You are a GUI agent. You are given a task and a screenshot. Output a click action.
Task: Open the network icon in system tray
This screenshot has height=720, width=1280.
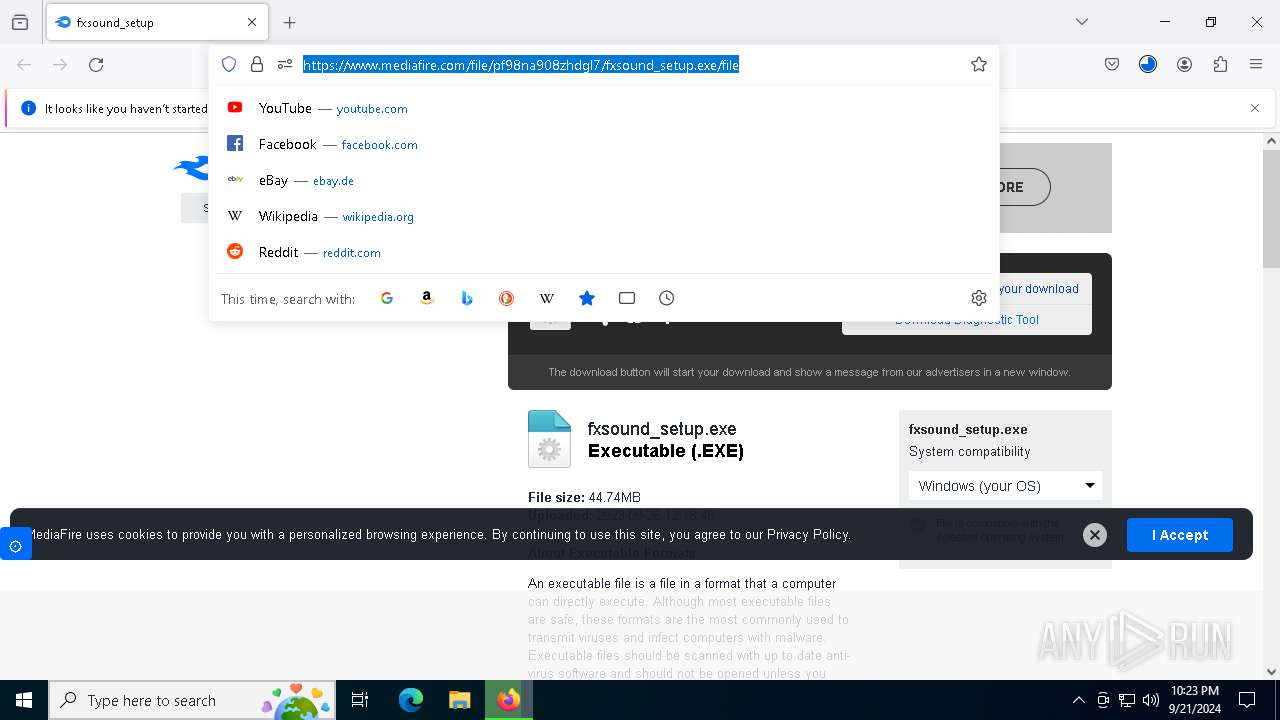1127,700
